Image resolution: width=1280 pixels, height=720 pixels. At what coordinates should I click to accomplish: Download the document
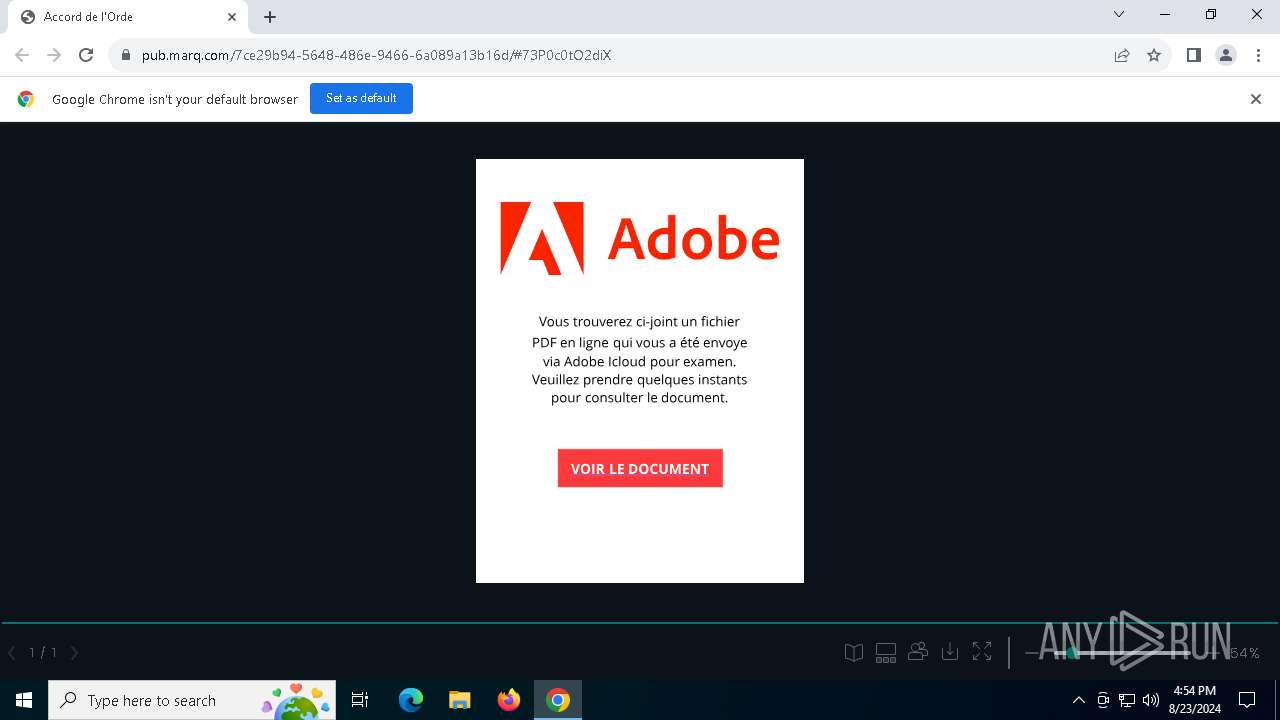pyautogui.click(x=950, y=652)
